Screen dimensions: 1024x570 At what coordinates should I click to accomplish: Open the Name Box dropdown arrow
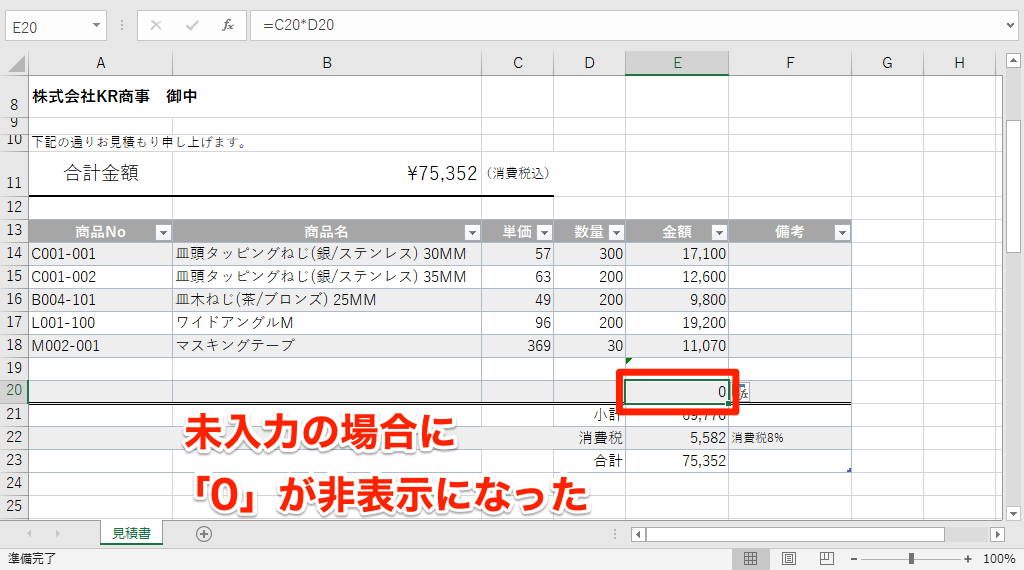(96, 25)
